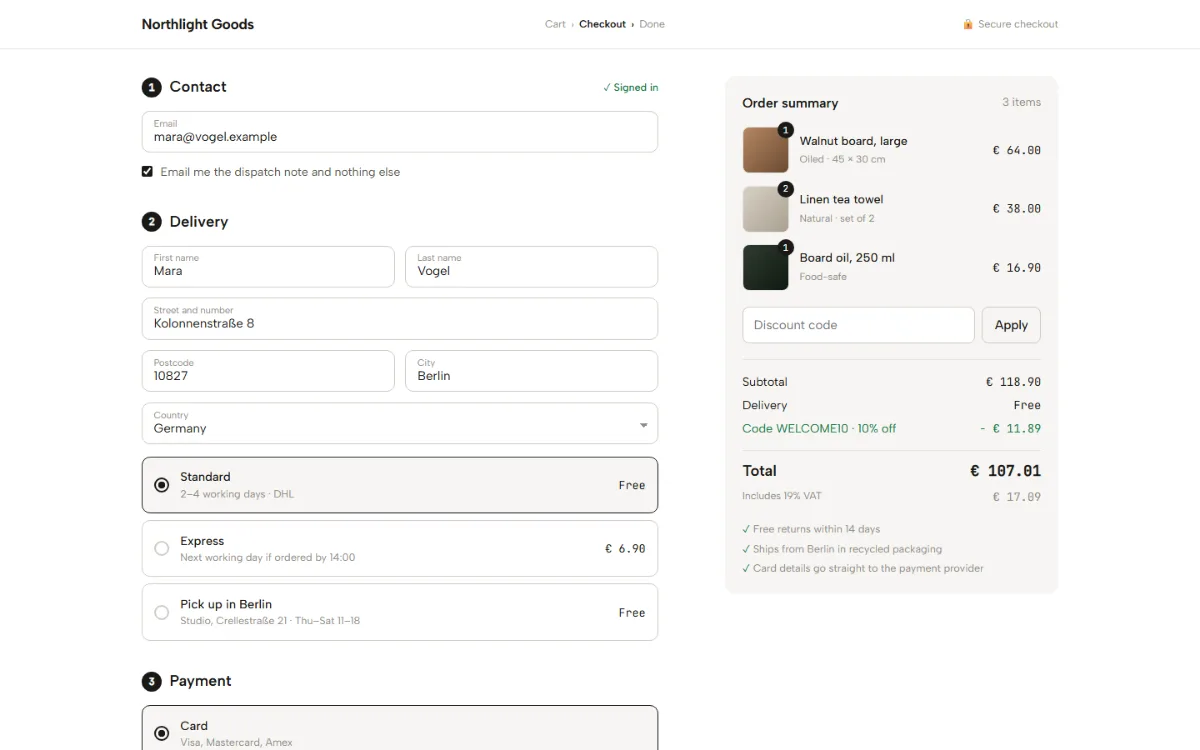Edit the Street and number field

click(x=400, y=319)
